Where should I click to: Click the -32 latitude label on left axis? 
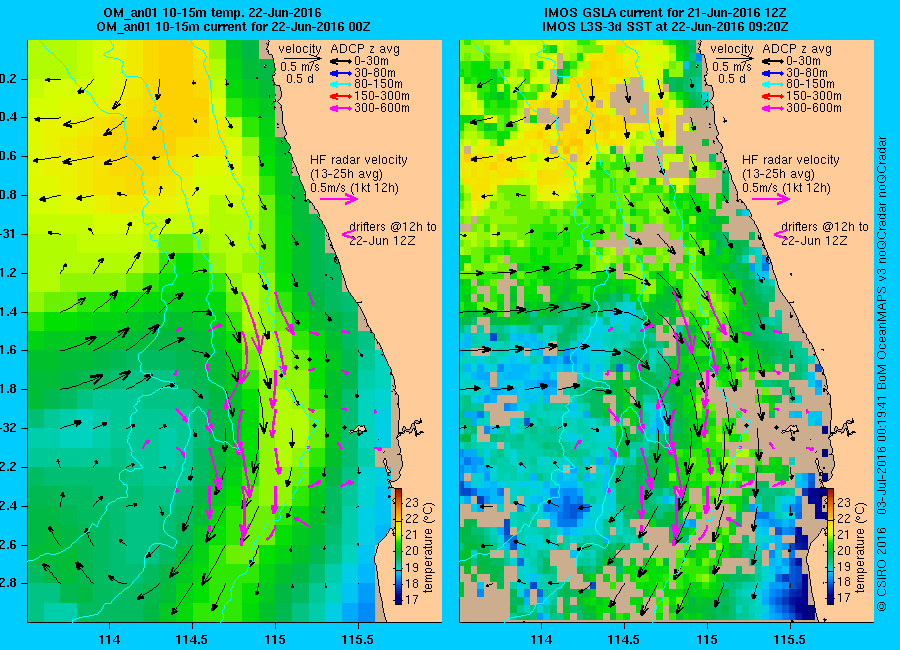7,428
